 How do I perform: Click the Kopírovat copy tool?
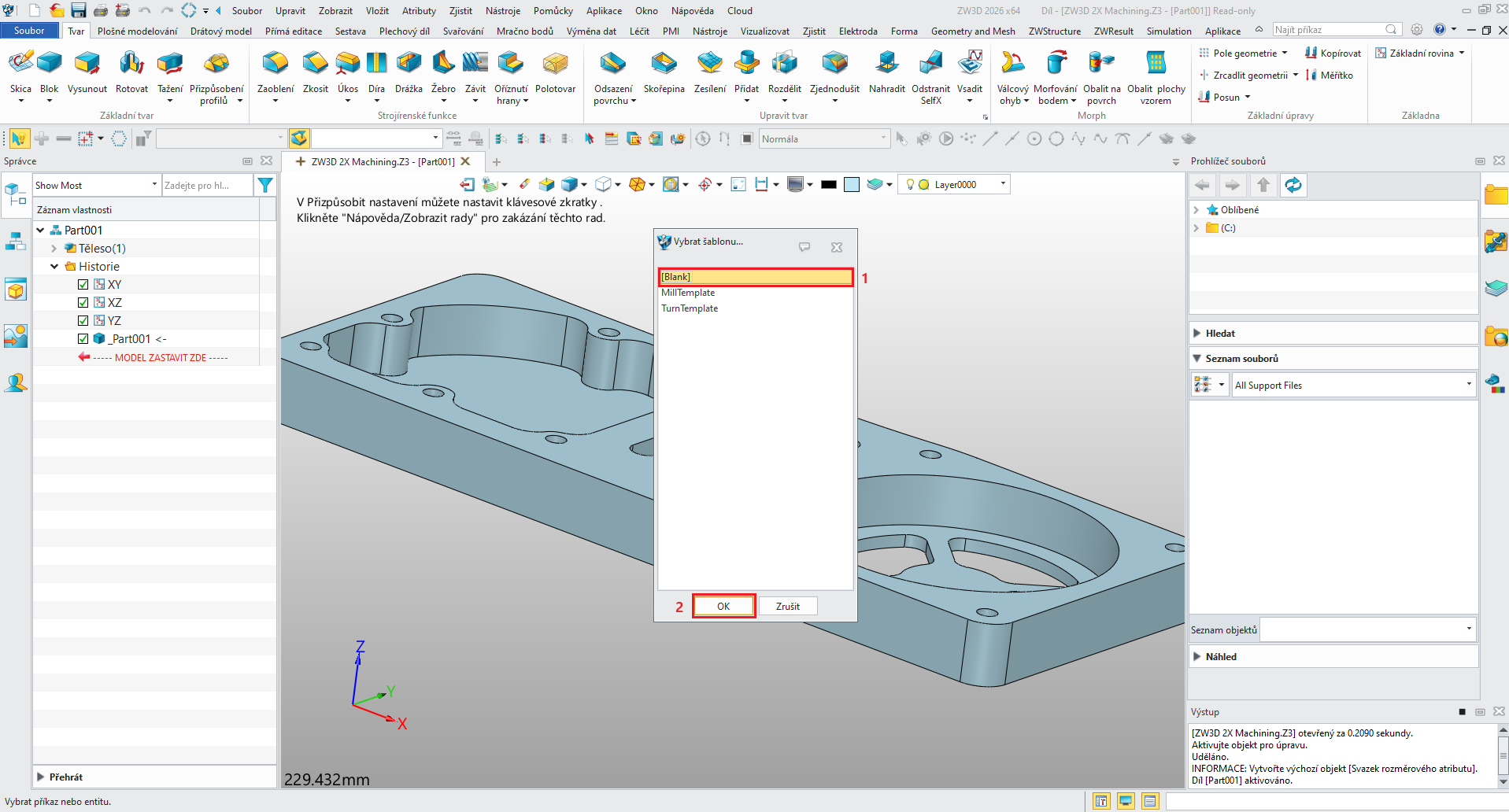[1333, 54]
